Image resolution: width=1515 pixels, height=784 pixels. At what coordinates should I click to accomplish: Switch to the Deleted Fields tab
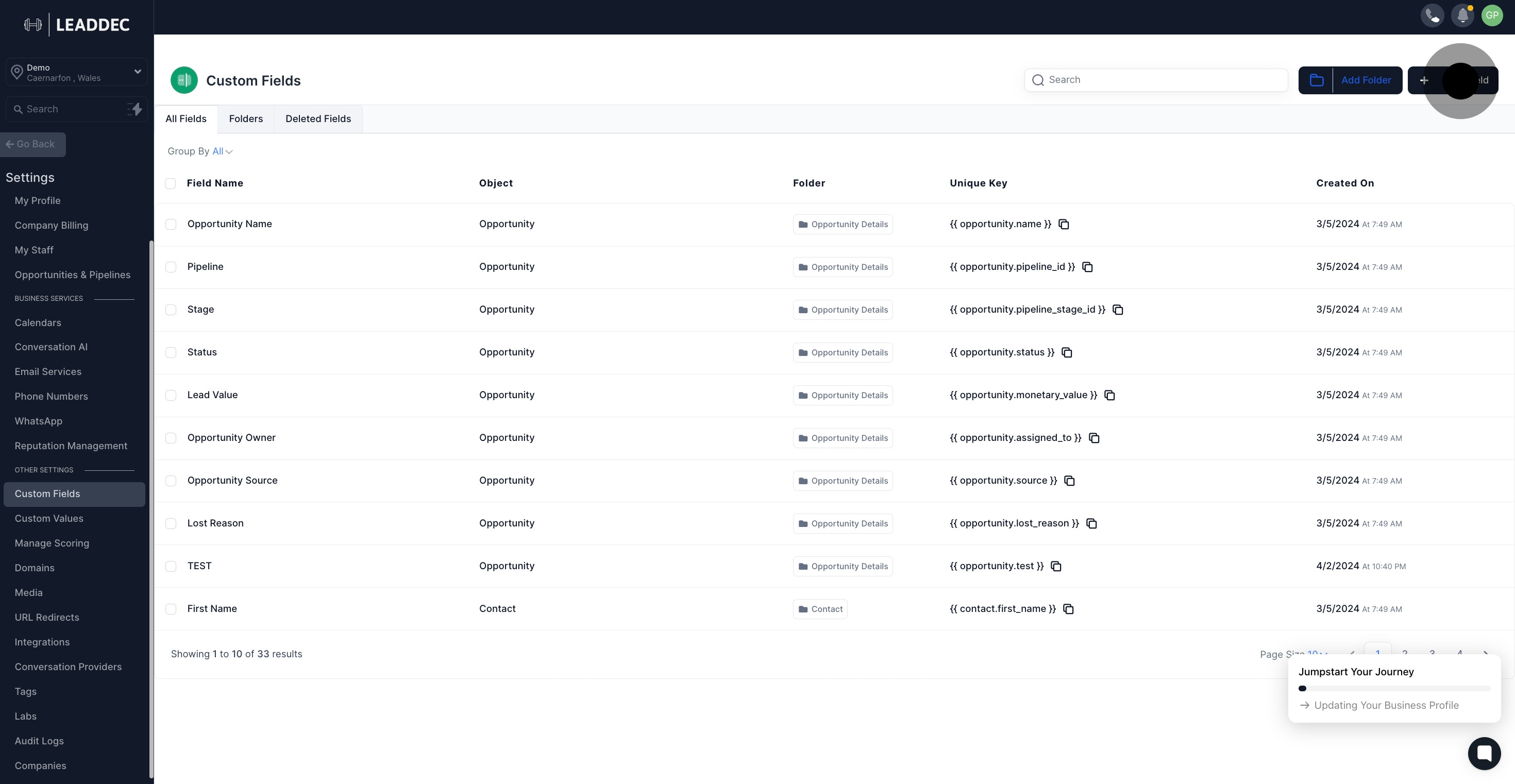click(x=318, y=118)
